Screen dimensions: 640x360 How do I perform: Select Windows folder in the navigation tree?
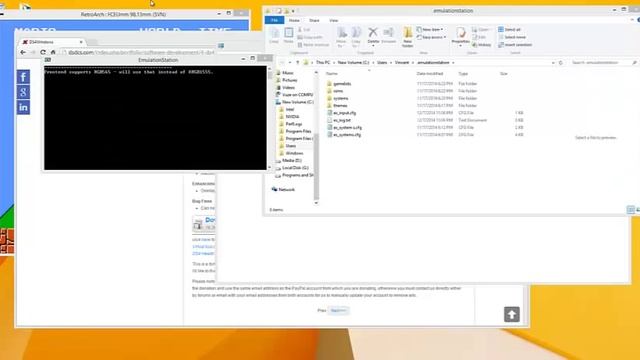[x=291, y=153]
